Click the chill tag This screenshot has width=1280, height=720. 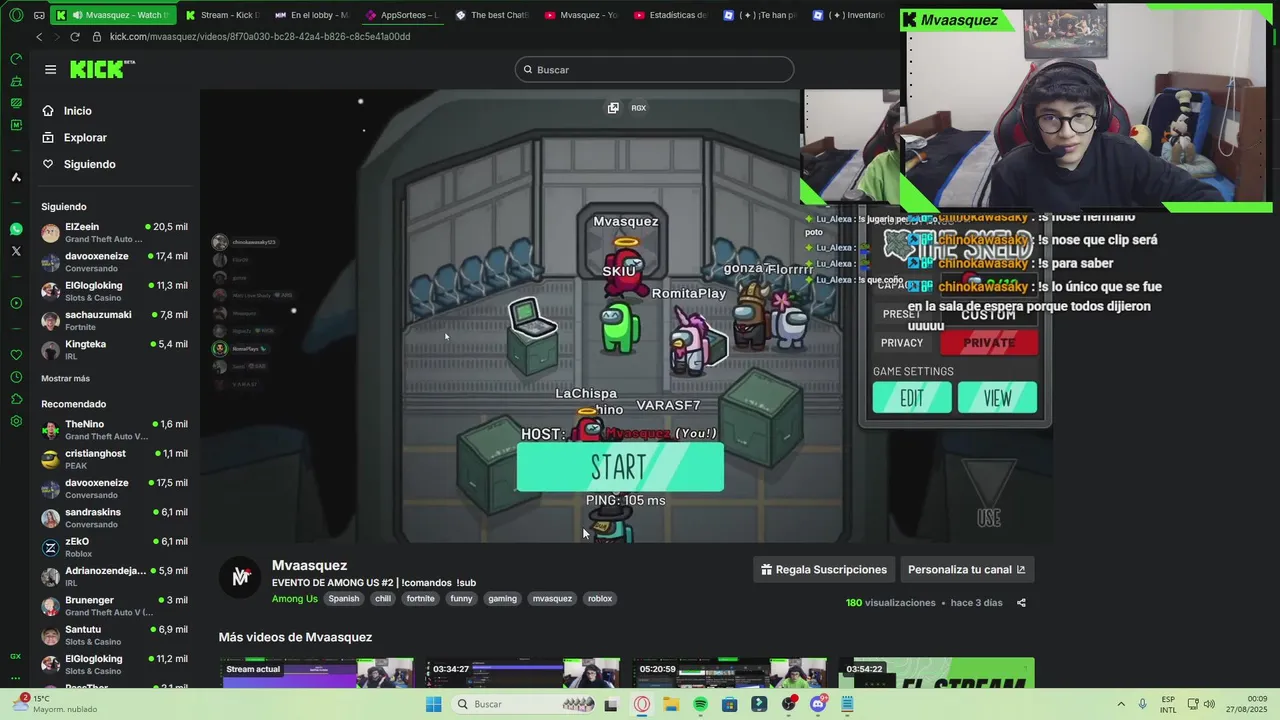pos(383,599)
